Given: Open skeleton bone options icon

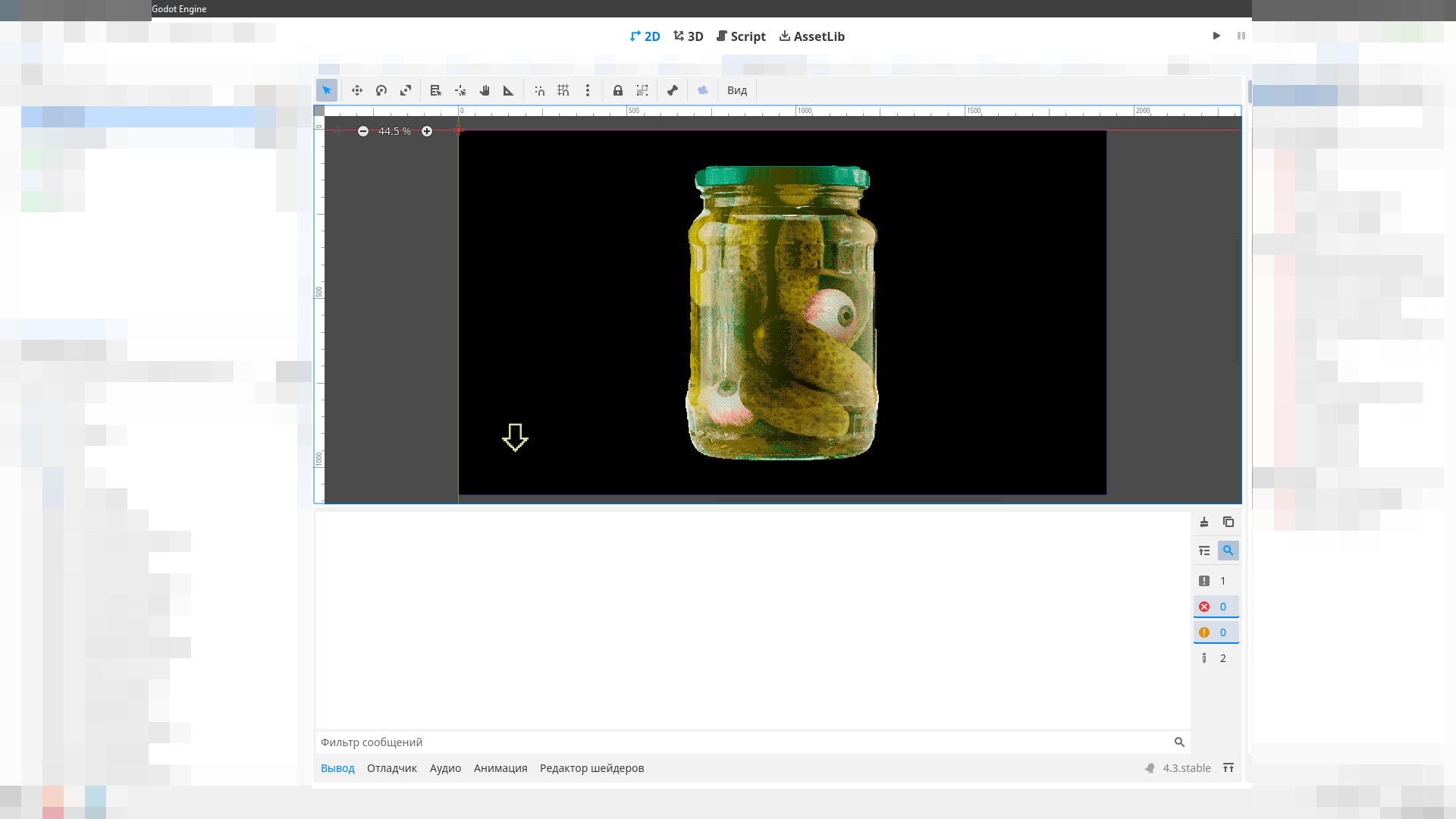Looking at the screenshot, I should 673,90.
